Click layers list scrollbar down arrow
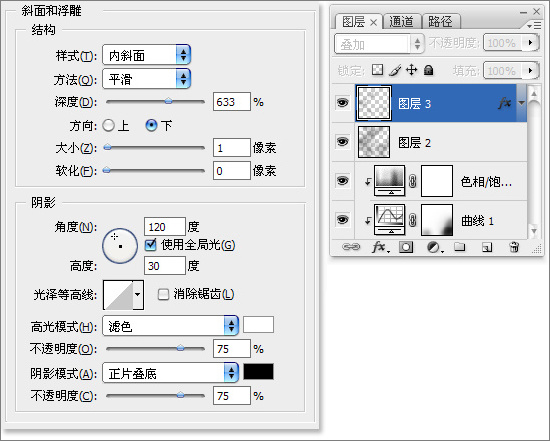The image size is (550, 441). [x=534, y=231]
